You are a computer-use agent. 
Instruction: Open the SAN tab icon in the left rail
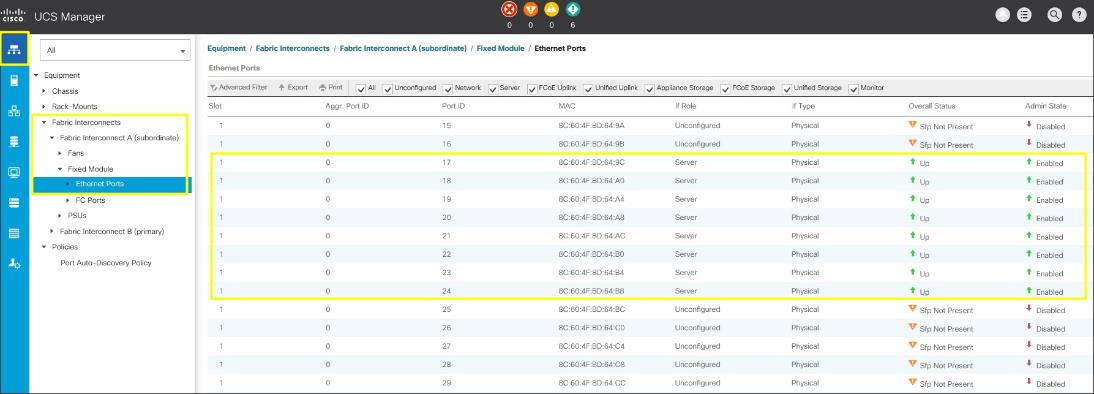point(14,142)
